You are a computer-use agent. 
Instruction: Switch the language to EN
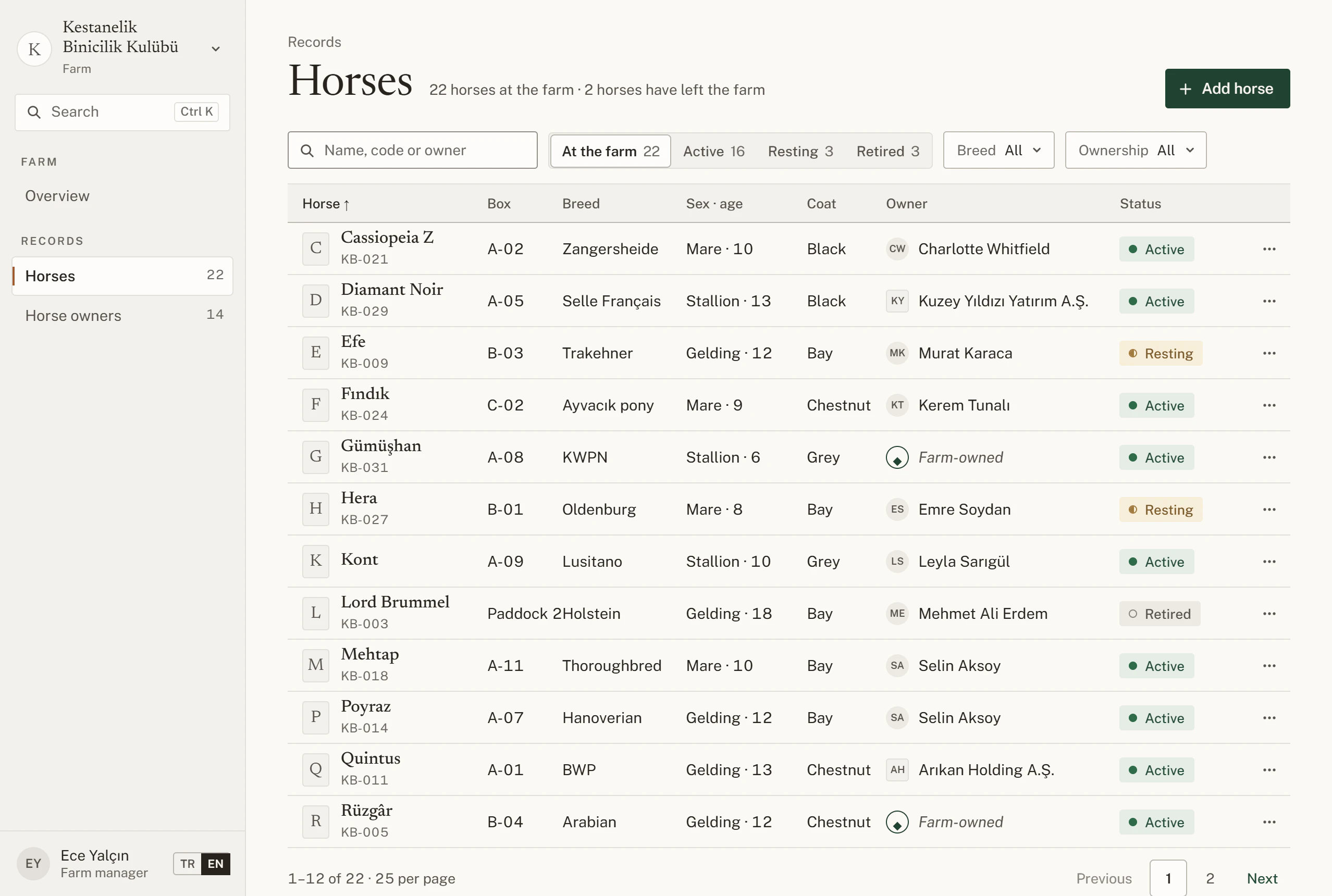(x=216, y=863)
